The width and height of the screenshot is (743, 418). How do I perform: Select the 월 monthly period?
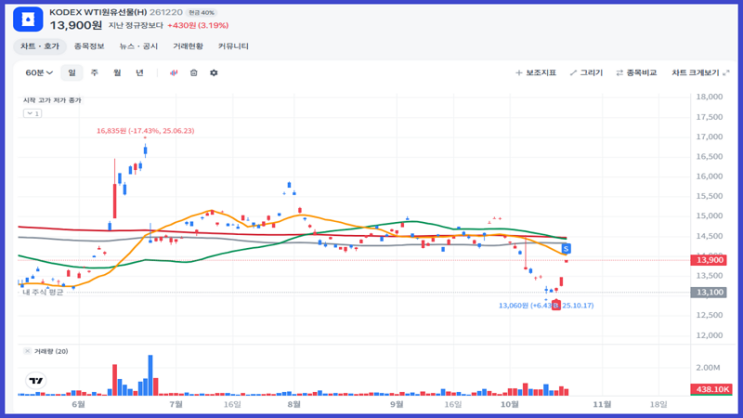click(x=117, y=73)
